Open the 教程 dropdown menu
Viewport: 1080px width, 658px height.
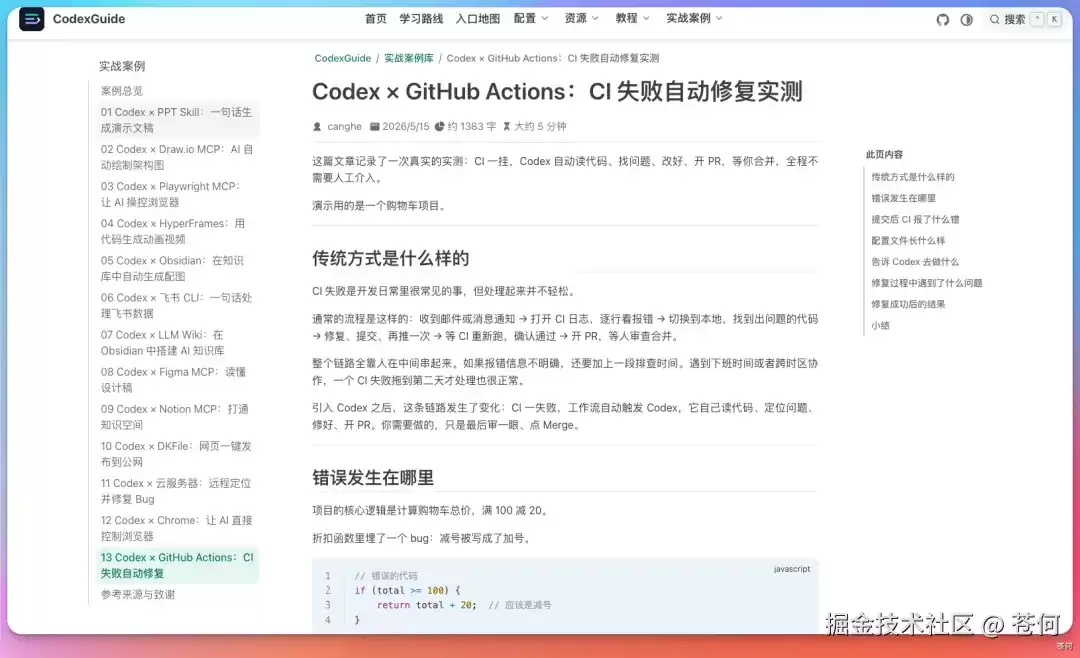[633, 19]
